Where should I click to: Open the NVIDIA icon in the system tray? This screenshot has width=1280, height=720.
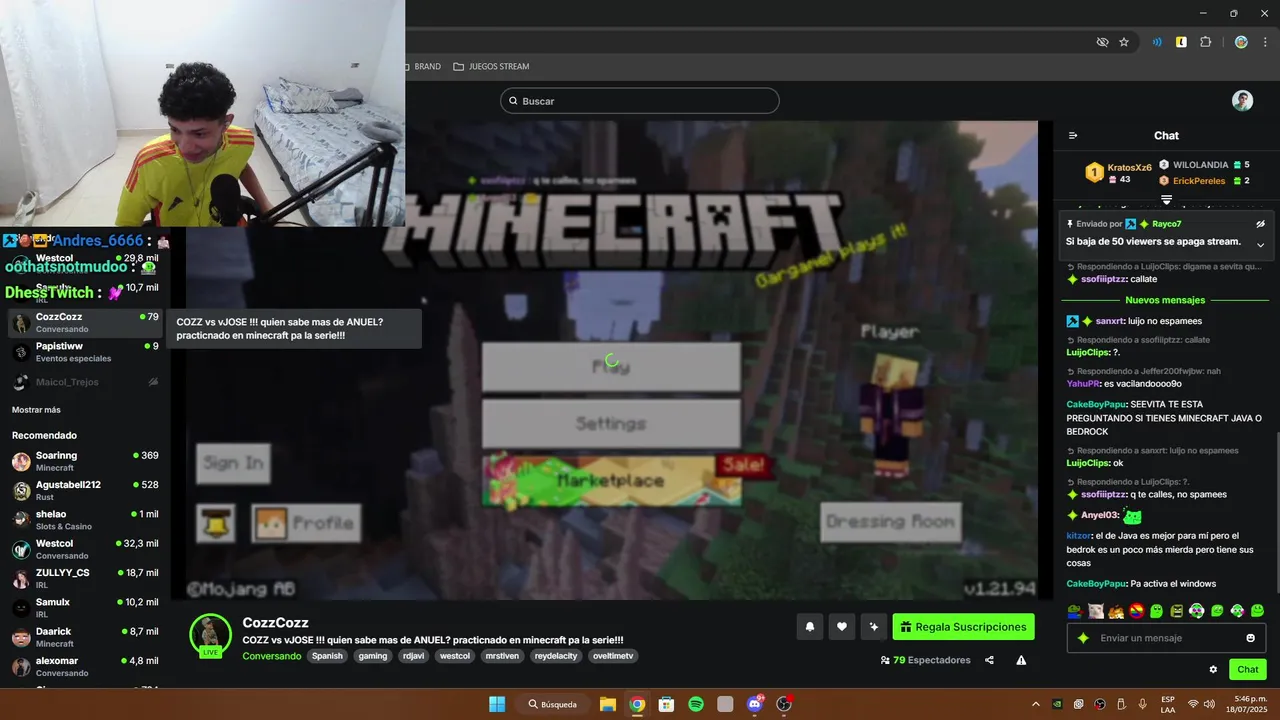(1057, 704)
